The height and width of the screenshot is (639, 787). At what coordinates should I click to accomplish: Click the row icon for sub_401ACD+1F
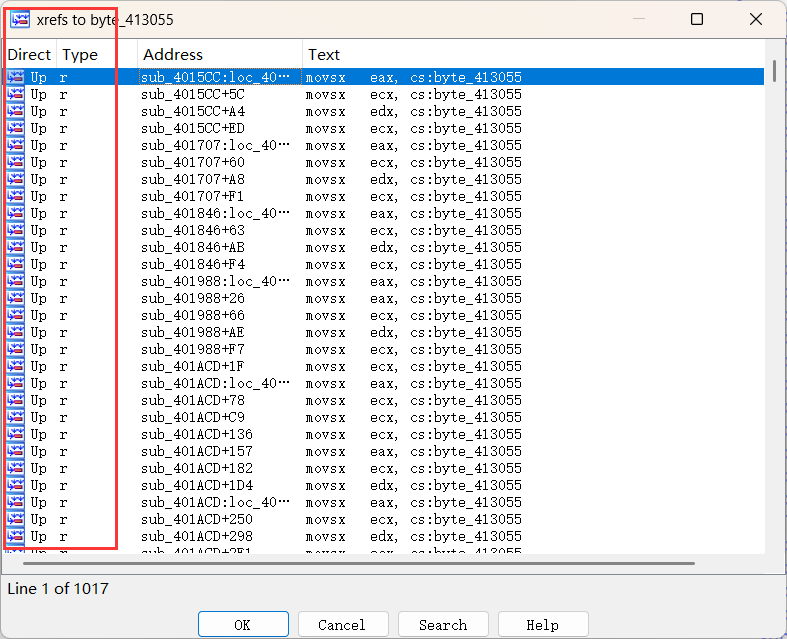coord(16,366)
